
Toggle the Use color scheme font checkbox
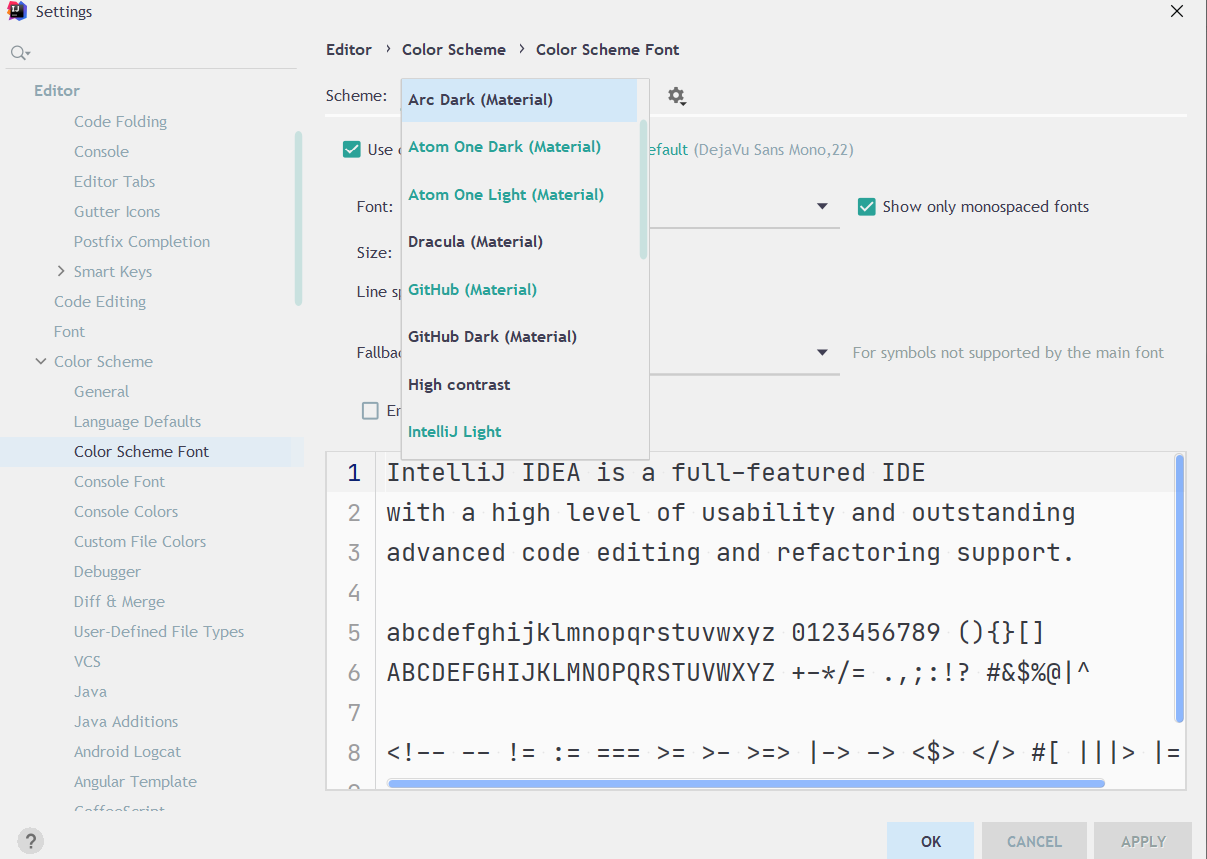[352, 149]
